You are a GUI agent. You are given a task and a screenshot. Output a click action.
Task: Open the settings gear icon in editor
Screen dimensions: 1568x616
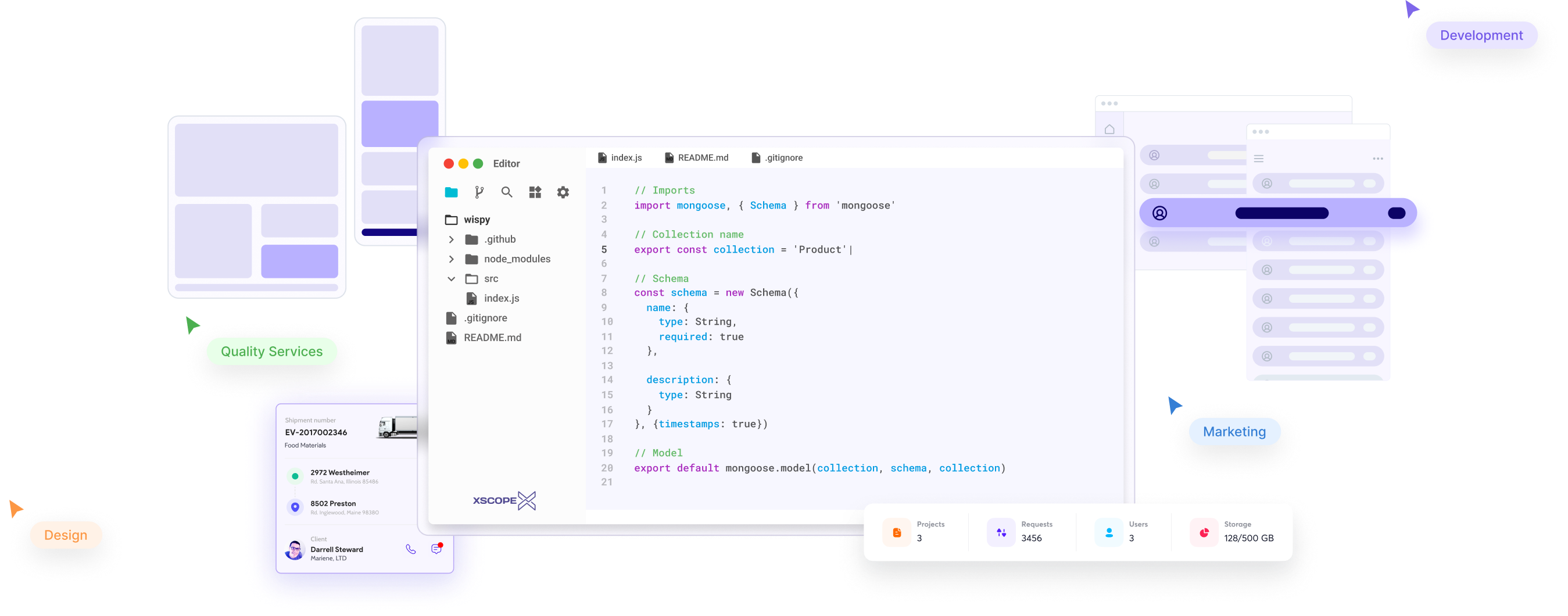coord(563,192)
